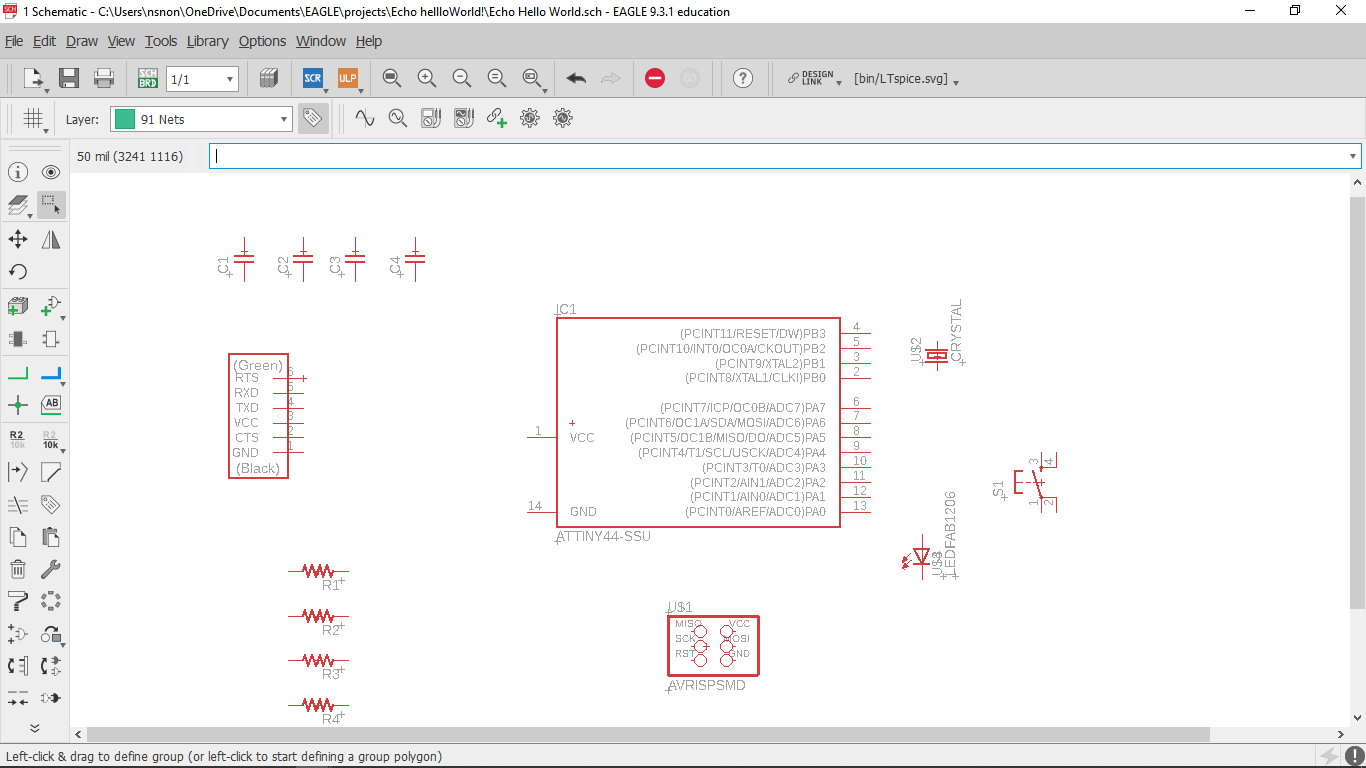The height and width of the screenshot is (768, 1366).
Task: Click the red Stop command icon
Action: pos(655,78)
